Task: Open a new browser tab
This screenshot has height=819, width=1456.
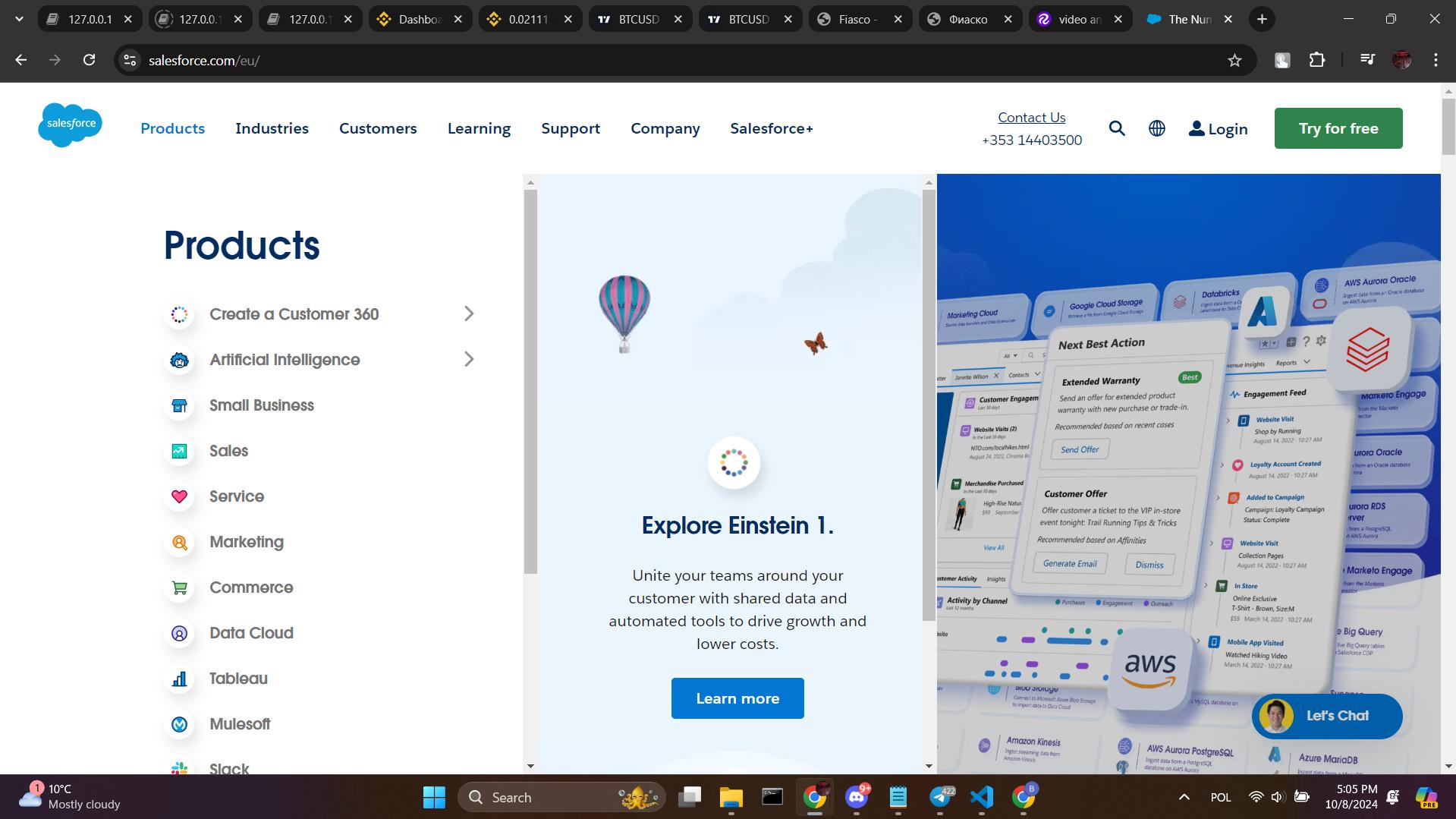Action: [1262, 19]
